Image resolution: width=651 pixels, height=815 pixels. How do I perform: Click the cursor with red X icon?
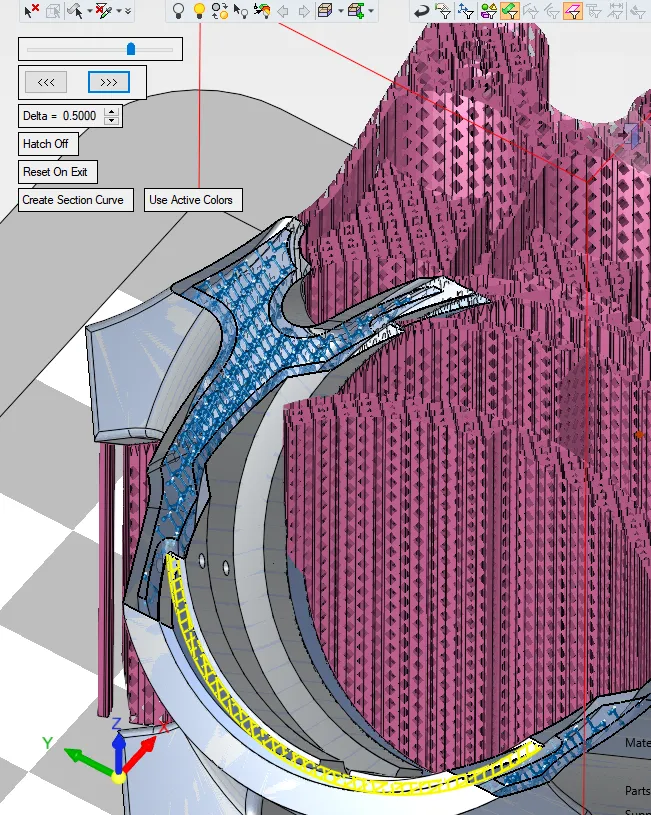[x=32, y=11]
